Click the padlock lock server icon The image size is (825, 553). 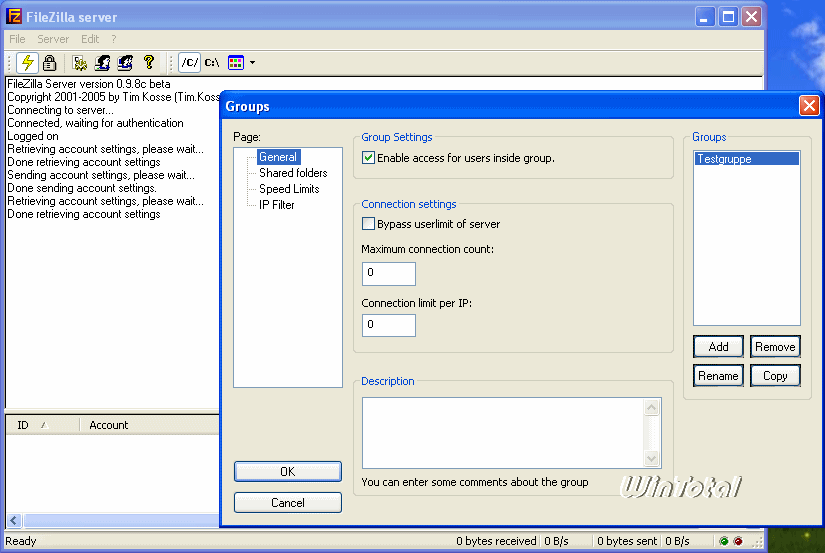pyautogui.click(x=49, y=63)
